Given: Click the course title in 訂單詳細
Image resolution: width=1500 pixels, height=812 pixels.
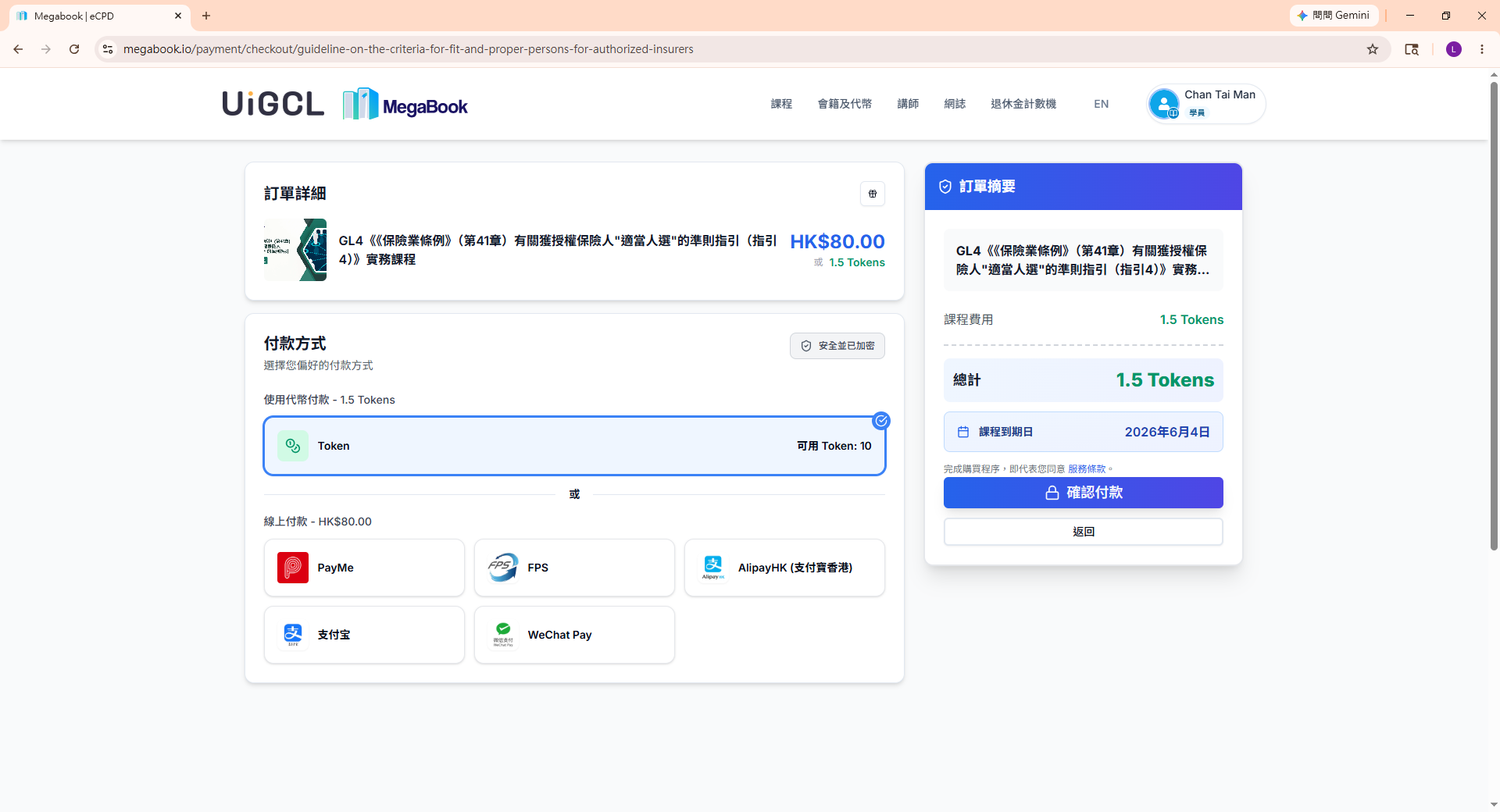Looking at the screenshot, I should [557, 250].
